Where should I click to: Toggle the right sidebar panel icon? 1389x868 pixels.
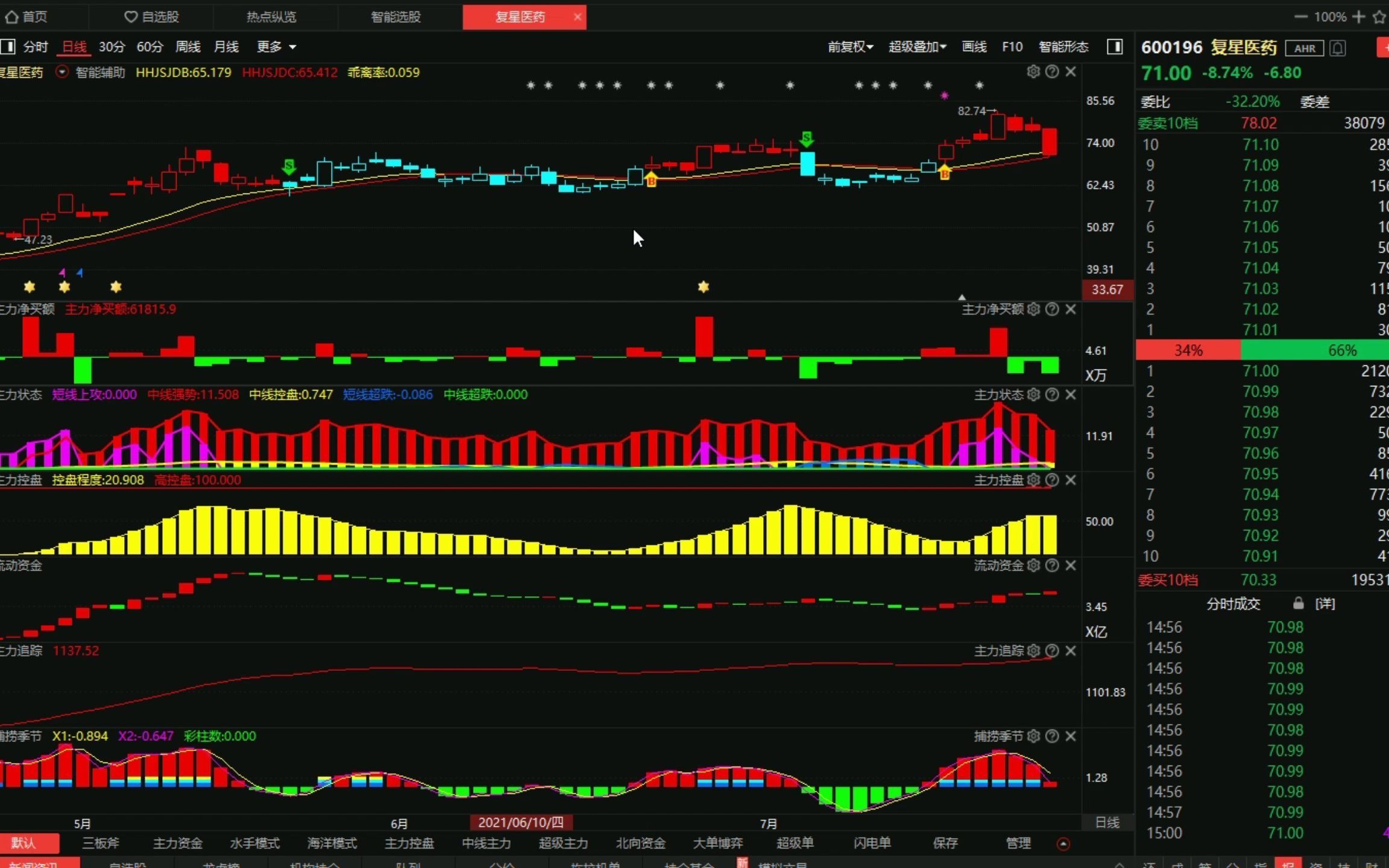tap(1115, 46)
